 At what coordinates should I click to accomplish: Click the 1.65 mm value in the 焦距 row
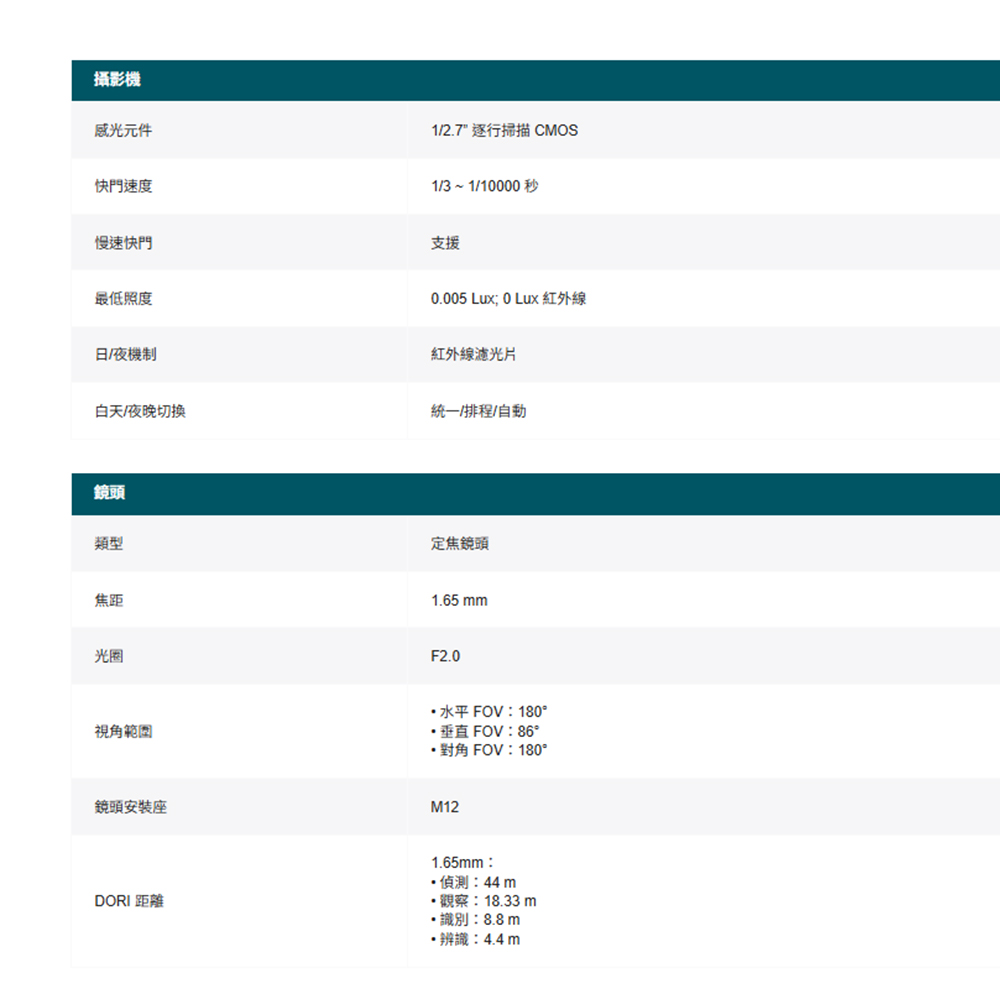pos(459,600)
